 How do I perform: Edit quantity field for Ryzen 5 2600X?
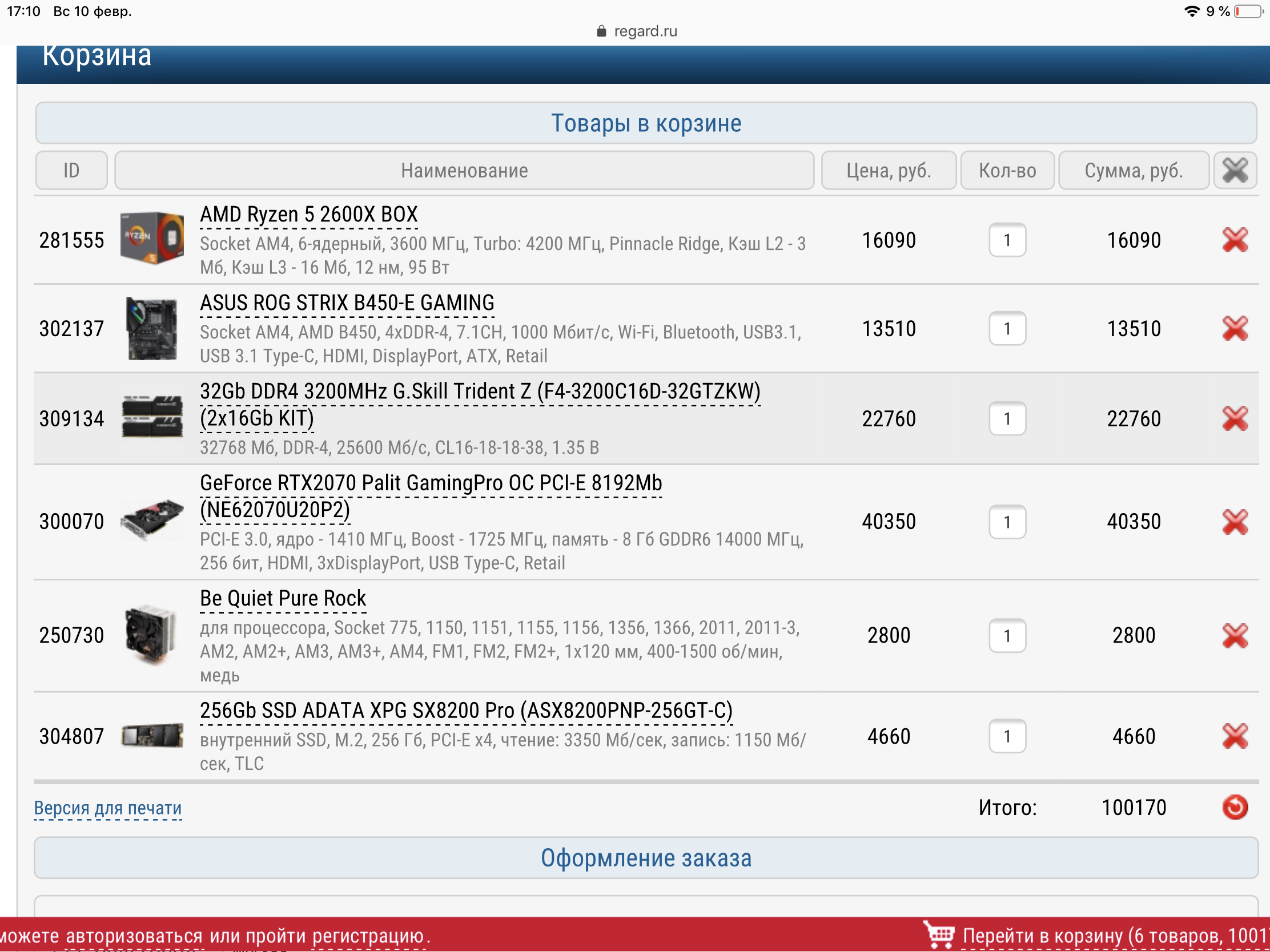pos(1007,240)
